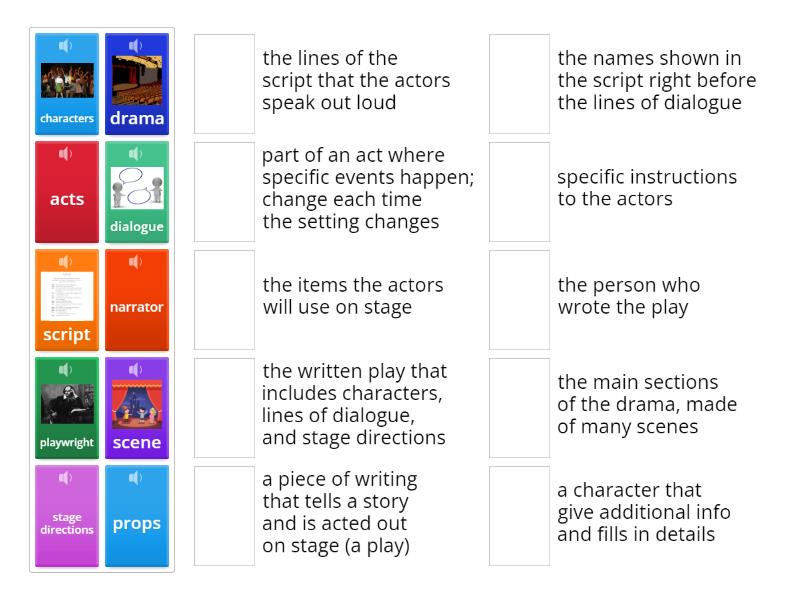Image resolution: width=800 pixels, height=600 pixels.
Task: Play audio for the drama card
Action: tap(136, 45)
